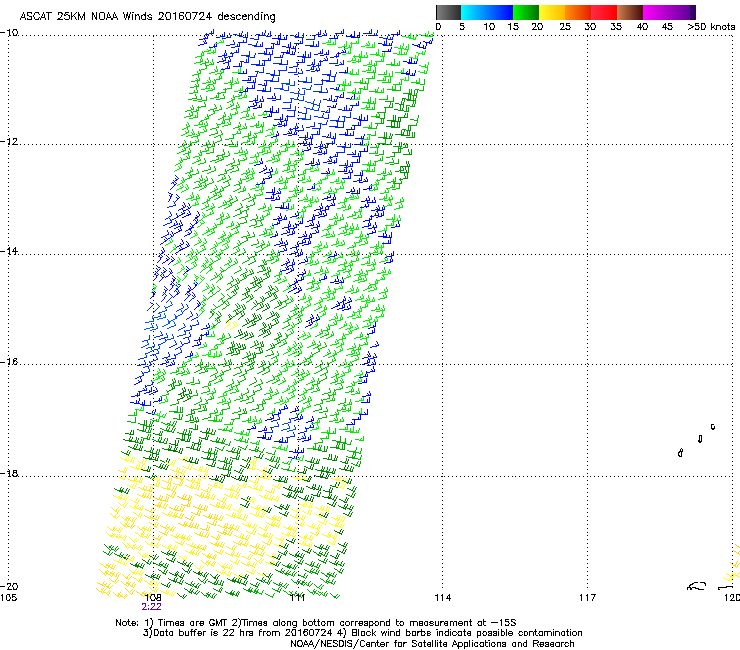The width and height of the screenshot is (740, 650).
Task: Click the -18 latitude axis label
Action: pyautogui.click(x=9, y=473)
